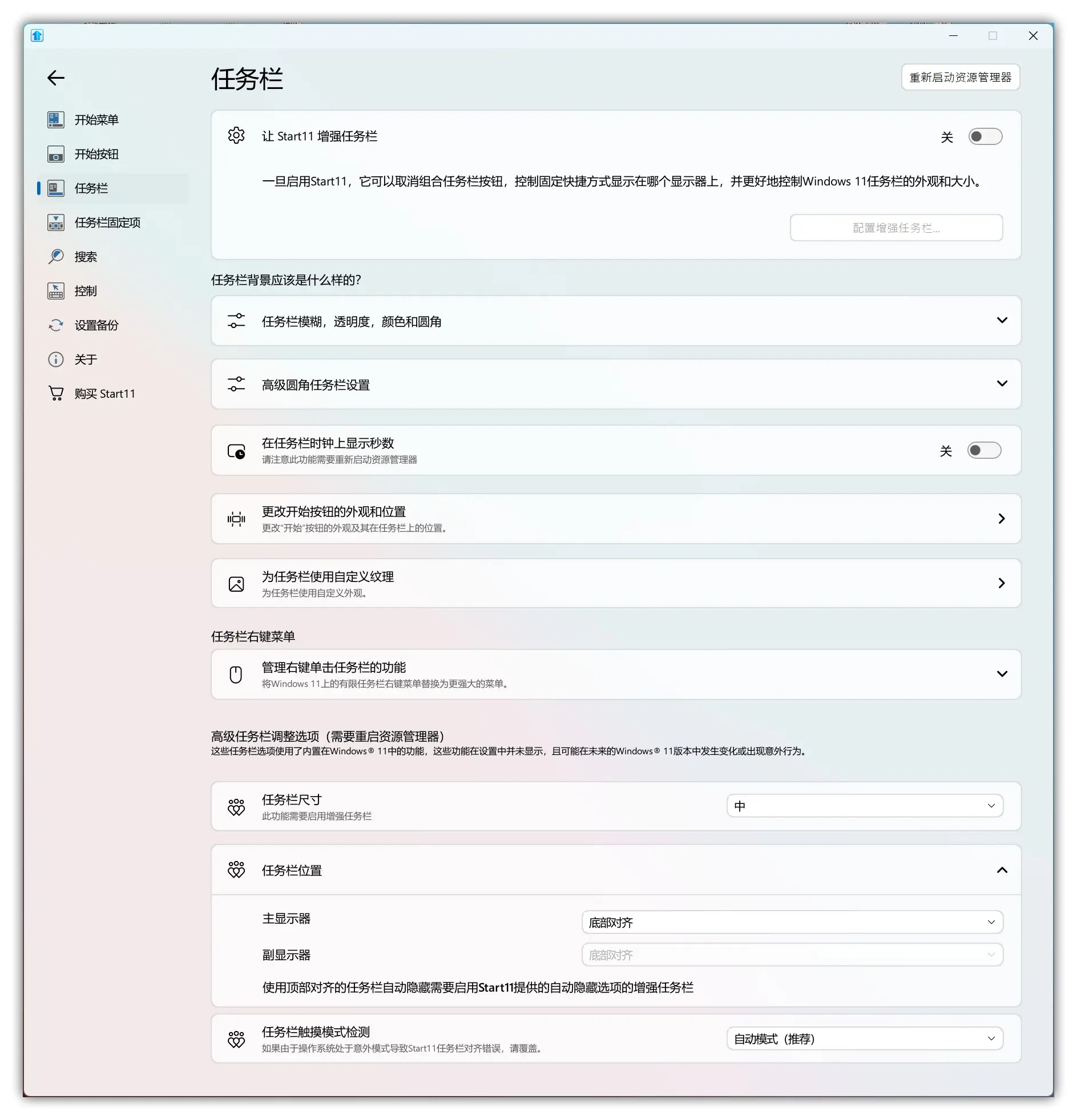Click icon beside 任务栏尺寸

point(236,807)
